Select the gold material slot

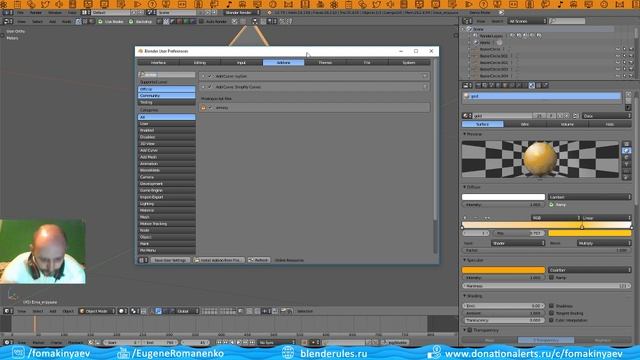(542, 96)
